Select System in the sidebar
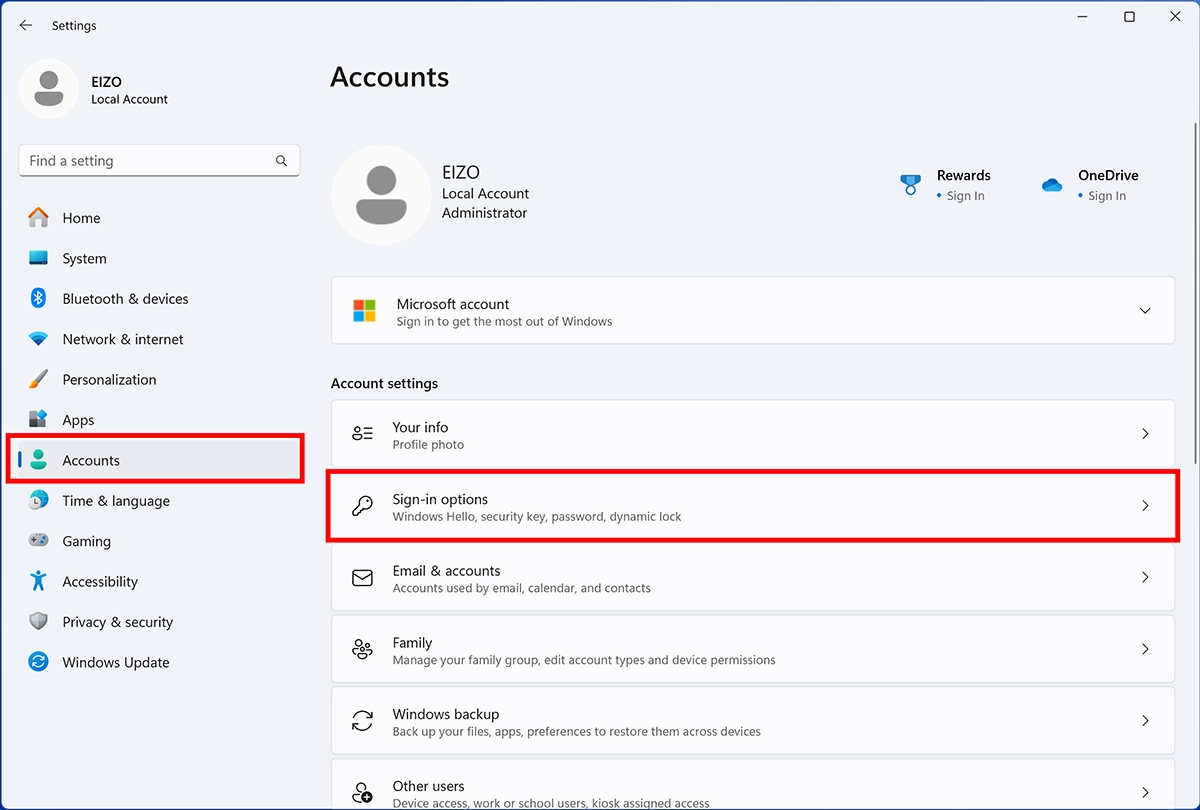Screen dimensions: 1200x810 click(159, 258)
